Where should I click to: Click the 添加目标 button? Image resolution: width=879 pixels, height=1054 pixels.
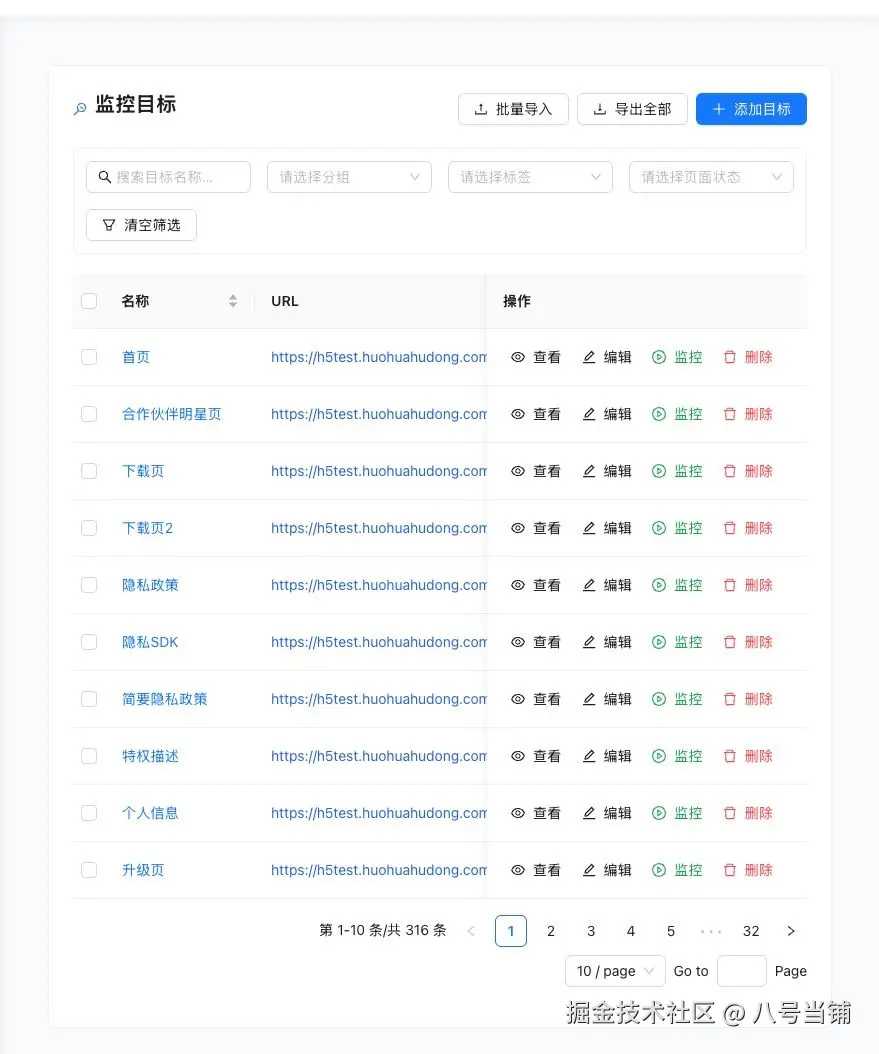point(751,109)
